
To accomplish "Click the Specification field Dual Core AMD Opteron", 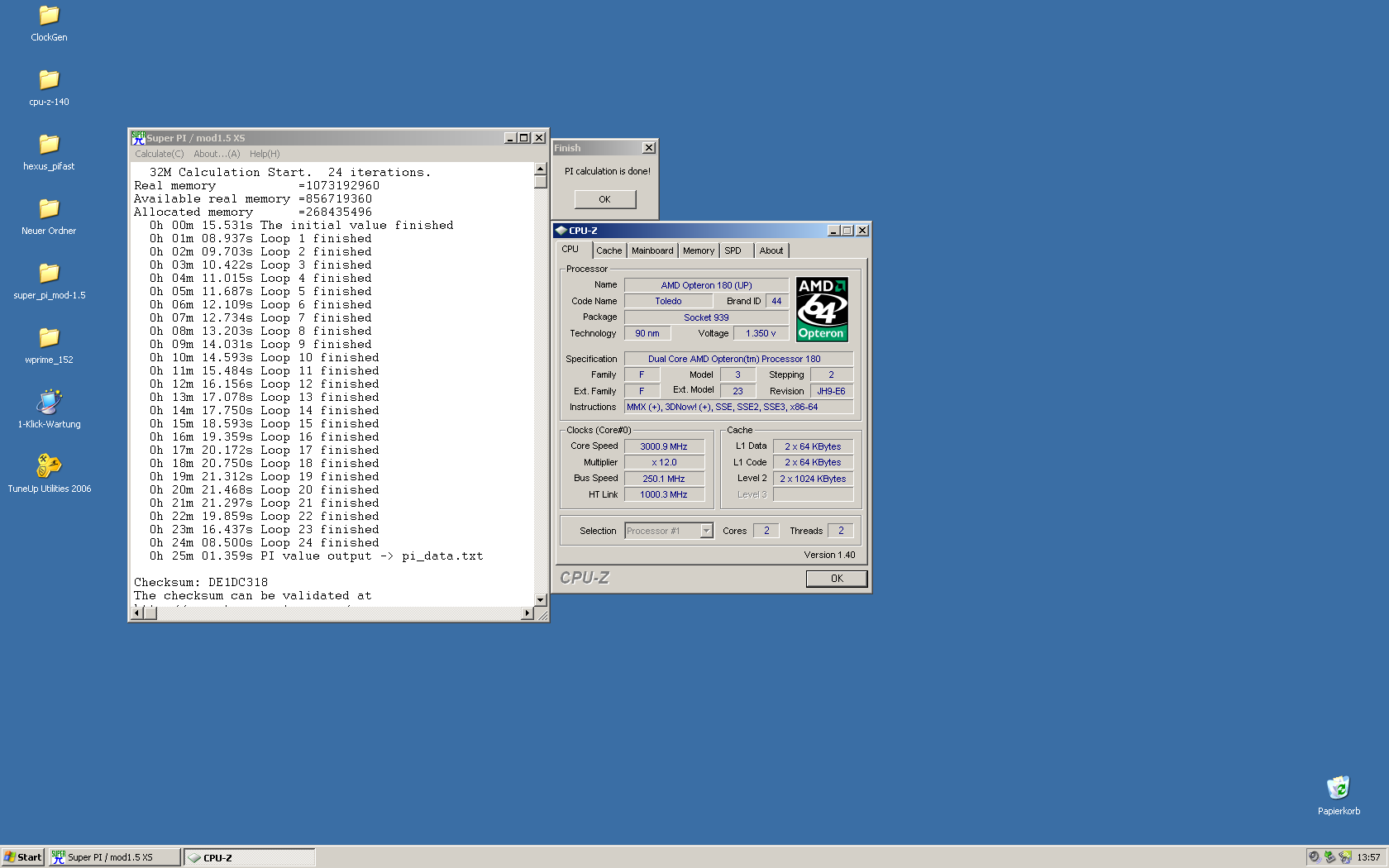I will tap(738, 359).
